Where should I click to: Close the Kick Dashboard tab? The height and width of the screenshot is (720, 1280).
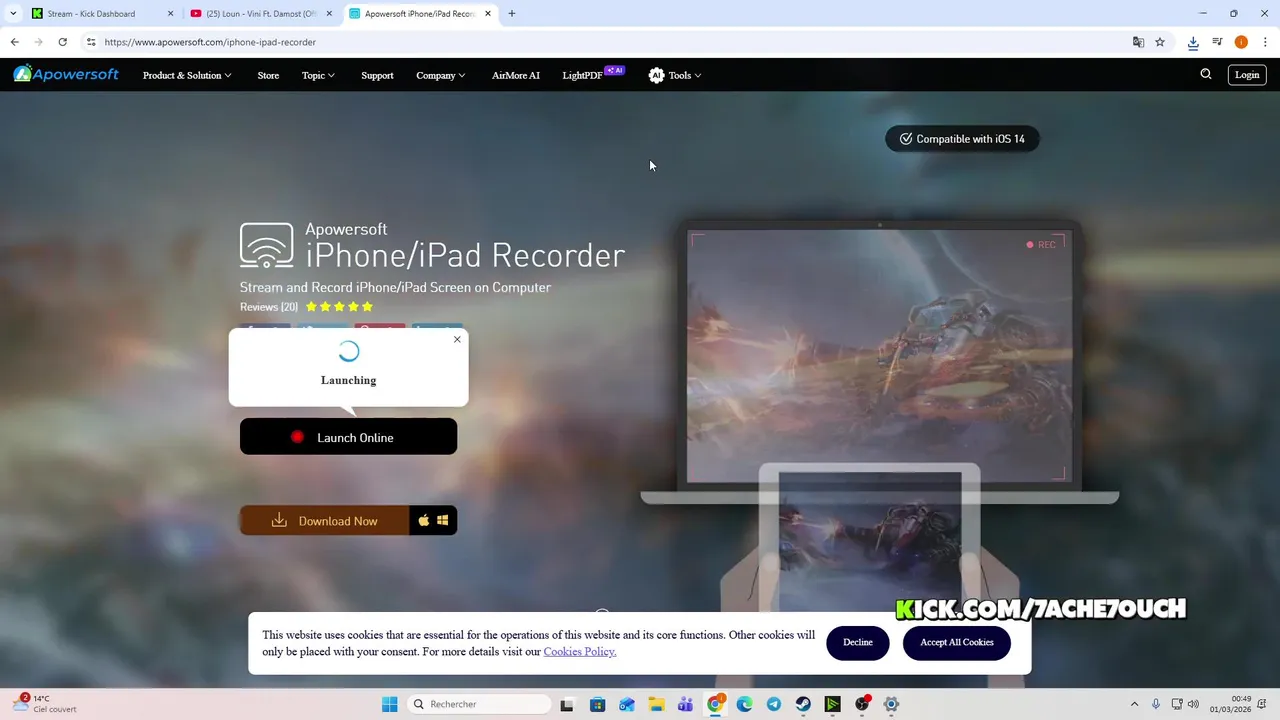[x=170, y=14]
